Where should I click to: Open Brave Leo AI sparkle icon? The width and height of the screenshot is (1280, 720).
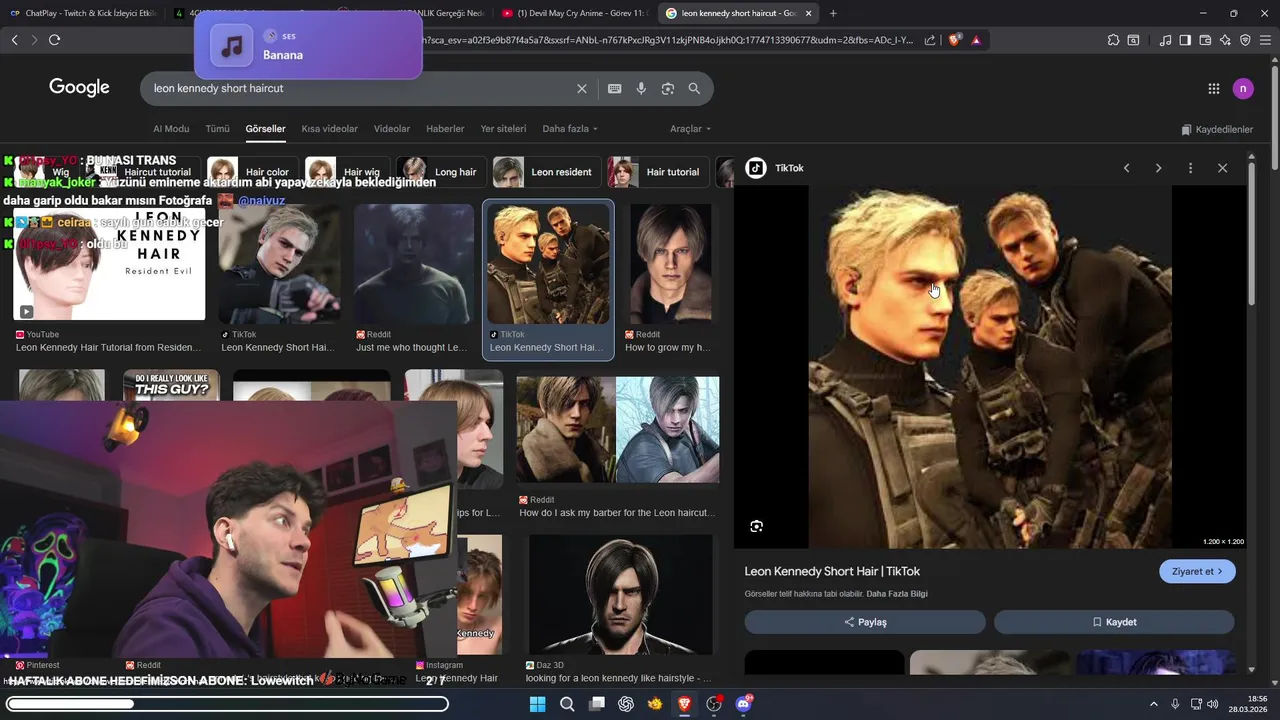(1225, 40)
